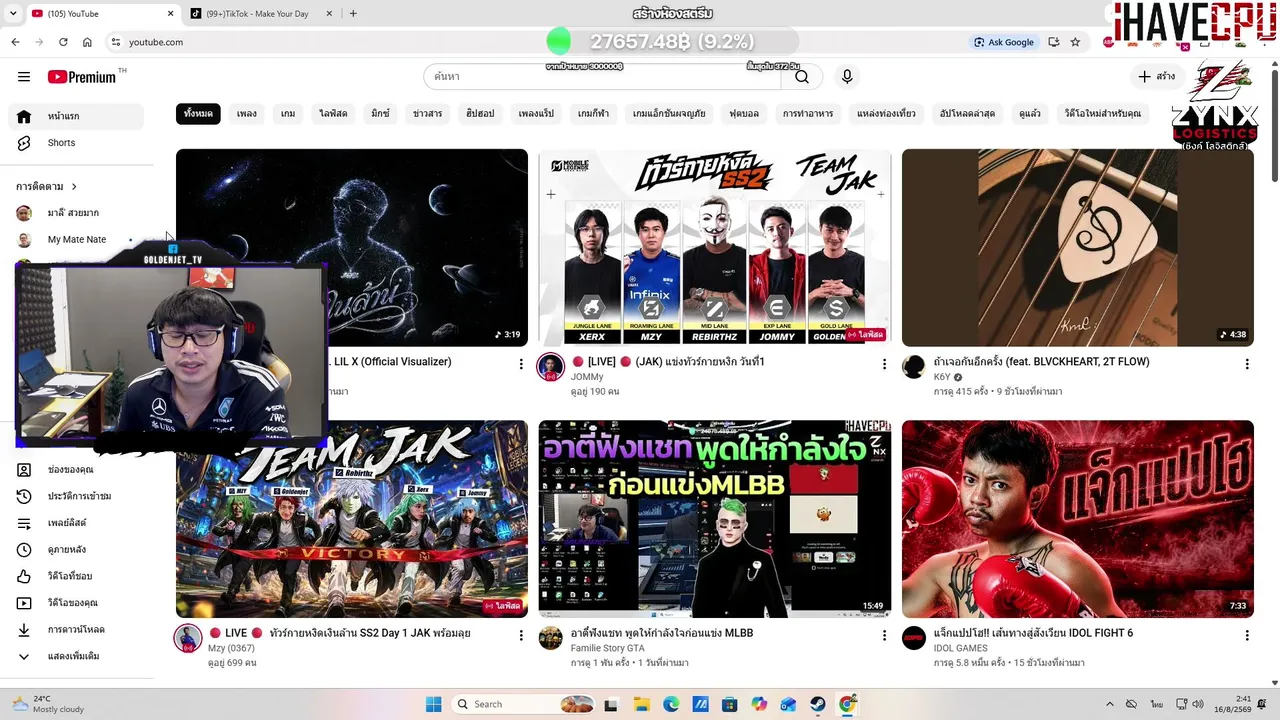Open My Mate Nate subscription channel

coord(76,240)
